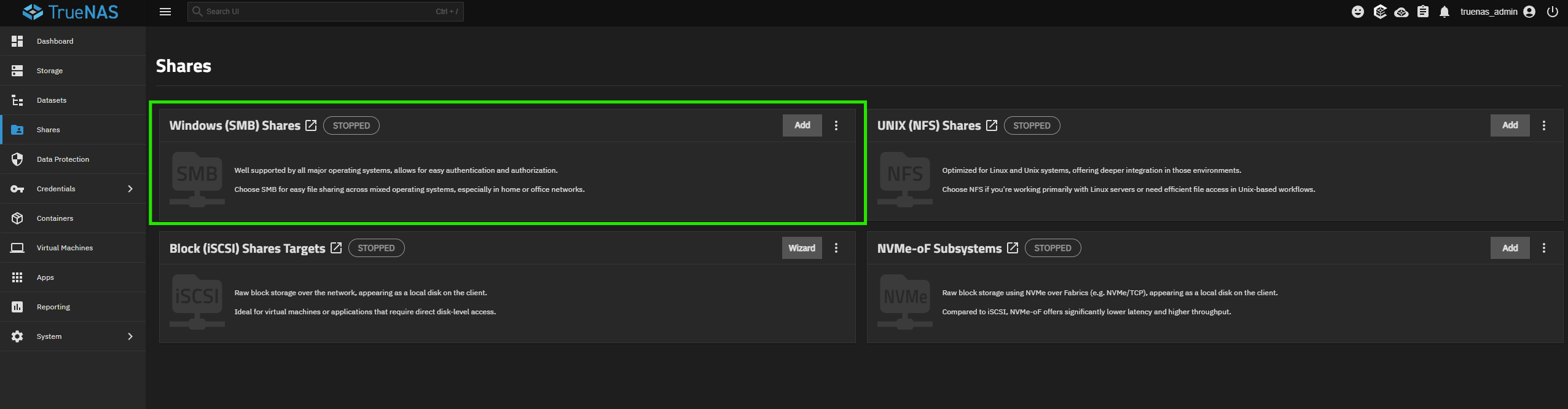Open Windows (SMB) Shares external link icon
The height and width of the screenshot is (409, 1568).
311,125
